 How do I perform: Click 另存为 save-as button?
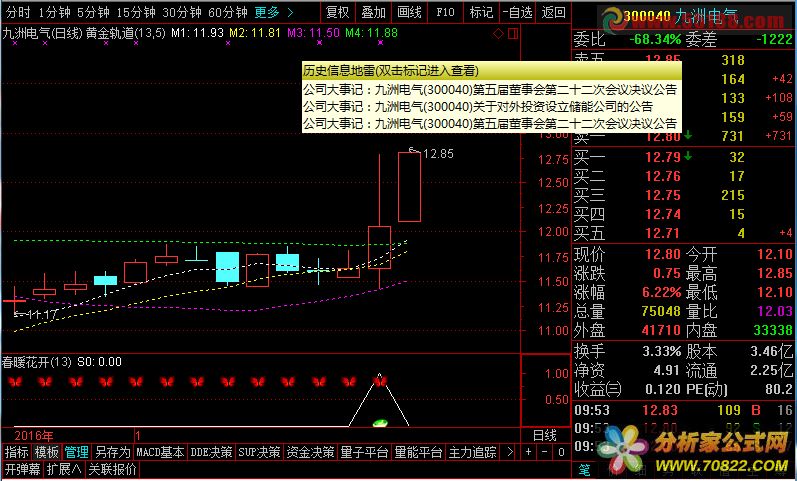(113, 452)
